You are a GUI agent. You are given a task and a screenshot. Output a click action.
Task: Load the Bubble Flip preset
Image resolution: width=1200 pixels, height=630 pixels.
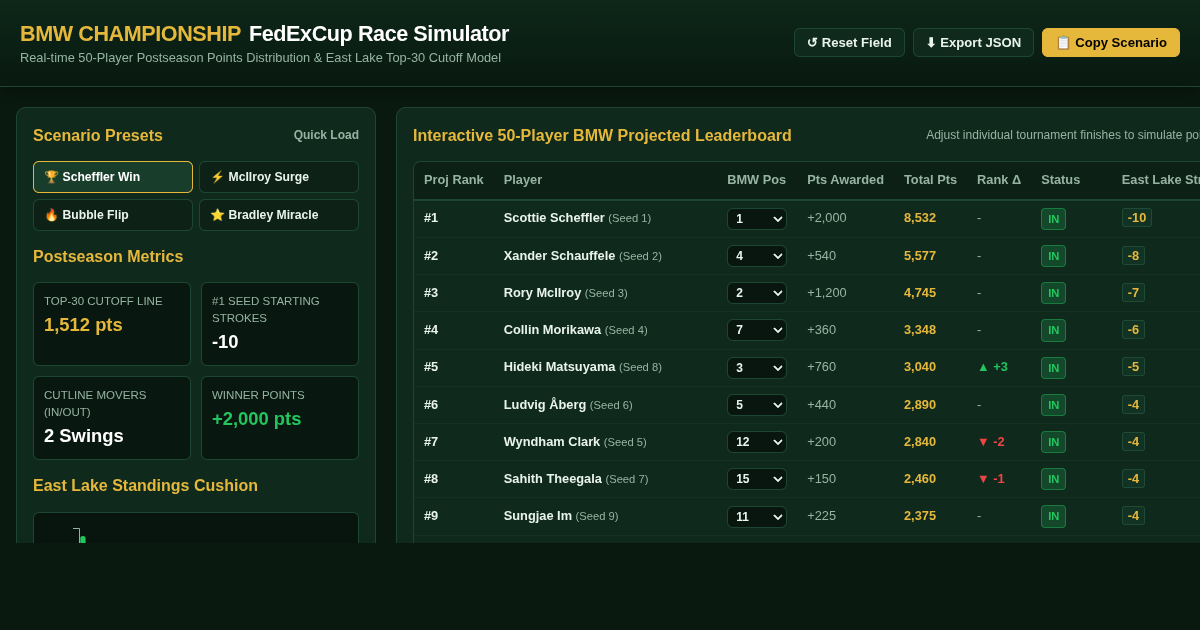pos(113,215)
